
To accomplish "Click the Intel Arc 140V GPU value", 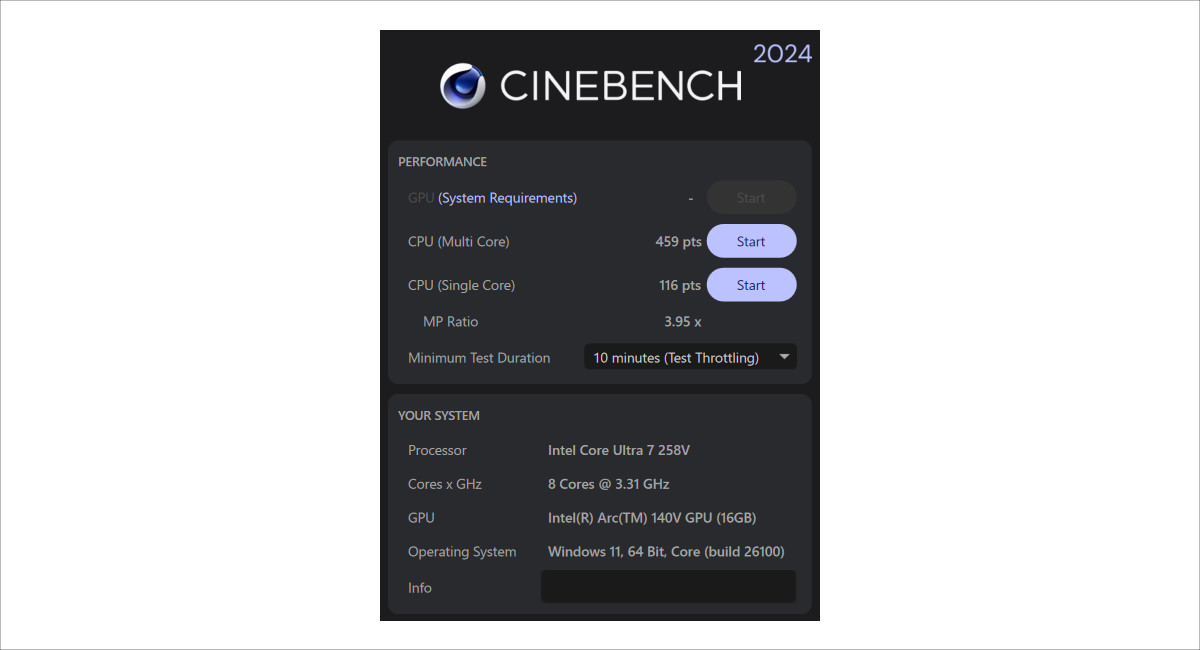I will (x=652, y=518).
